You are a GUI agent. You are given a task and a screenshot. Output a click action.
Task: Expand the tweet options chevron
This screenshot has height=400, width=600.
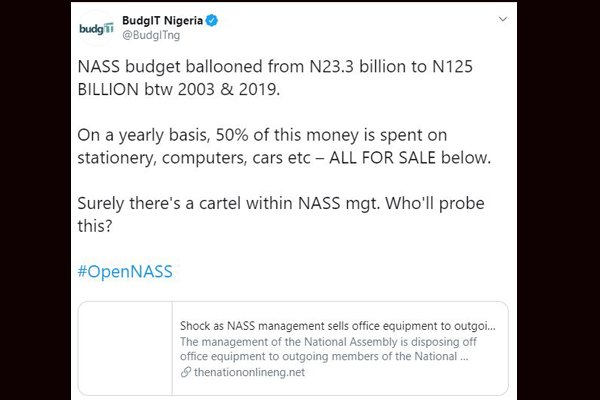click(x=503, y=19)
